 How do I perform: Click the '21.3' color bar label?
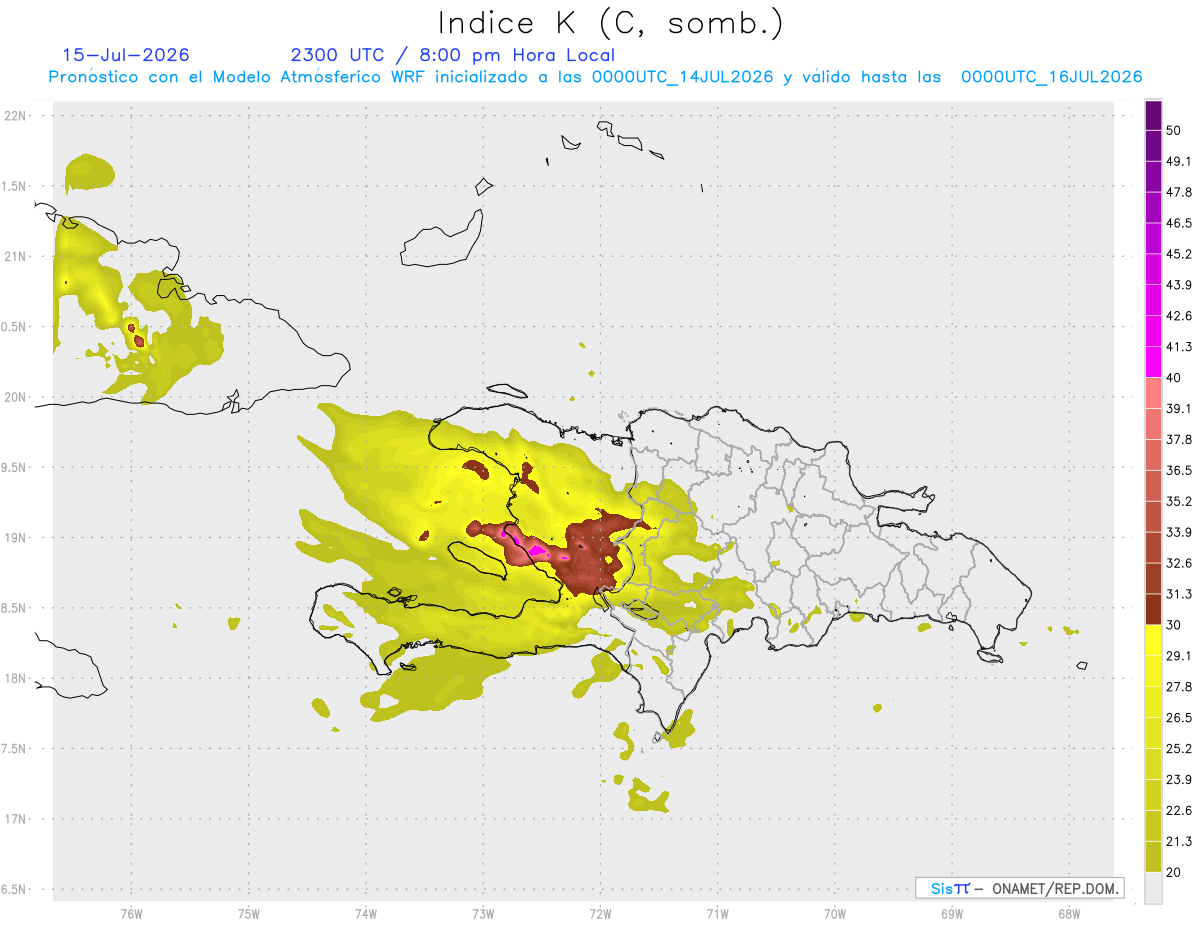click(1179, 841)
